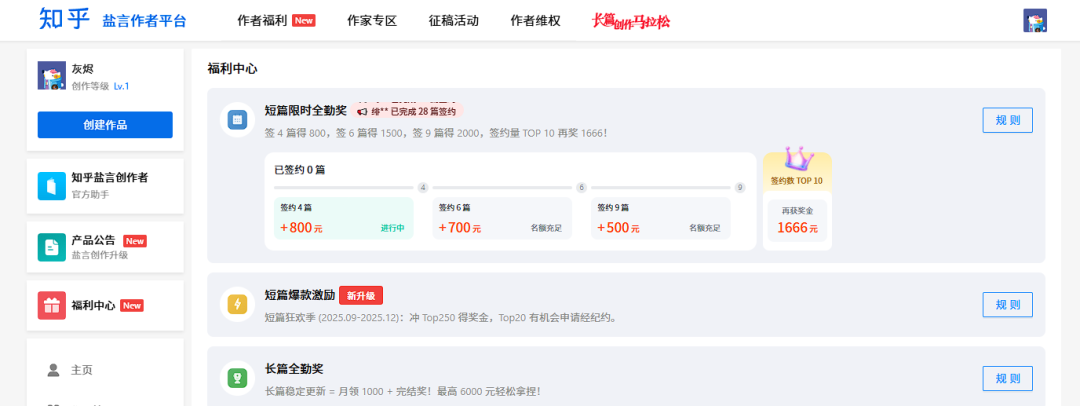Click the 主页 person icon
The image size is (1080, 406).
pyautogui.click(x=54, y=370)
